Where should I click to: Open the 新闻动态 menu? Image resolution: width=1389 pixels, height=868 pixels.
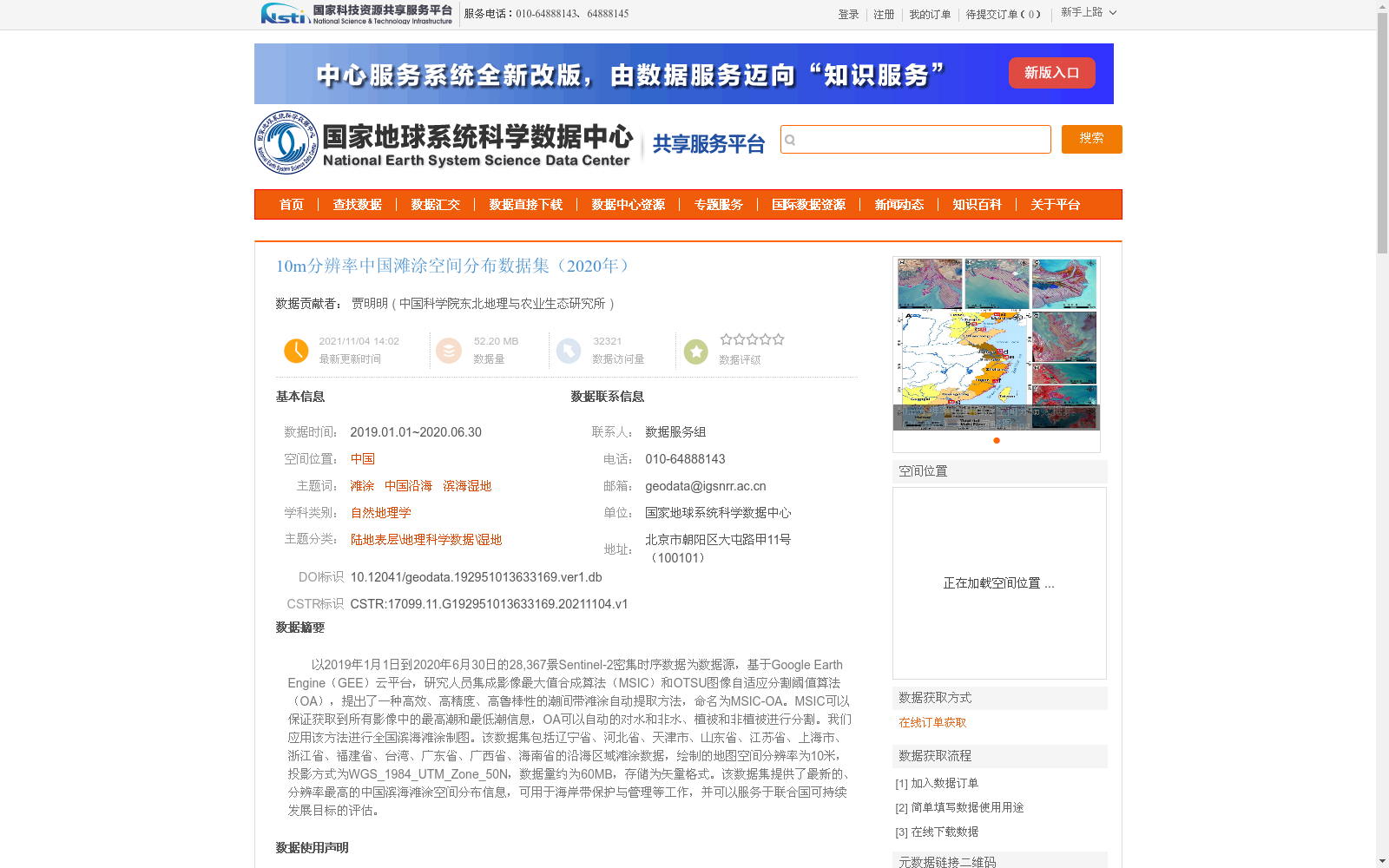click(x=899, y=205)
